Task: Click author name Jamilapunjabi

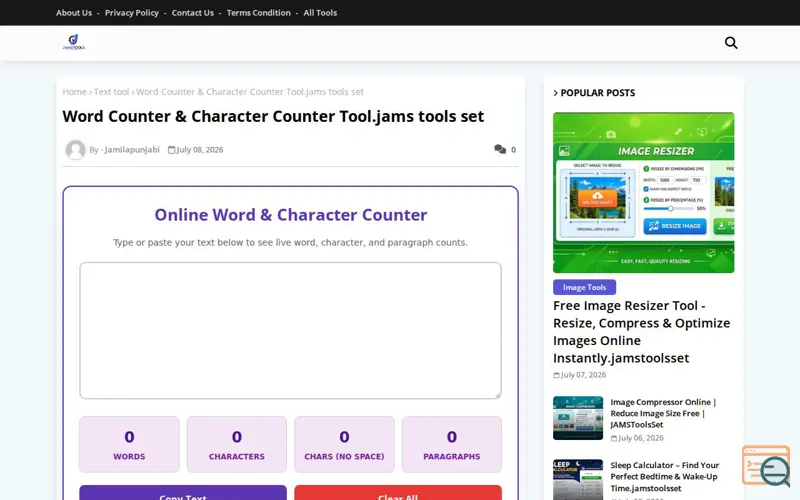Action: 132,149
